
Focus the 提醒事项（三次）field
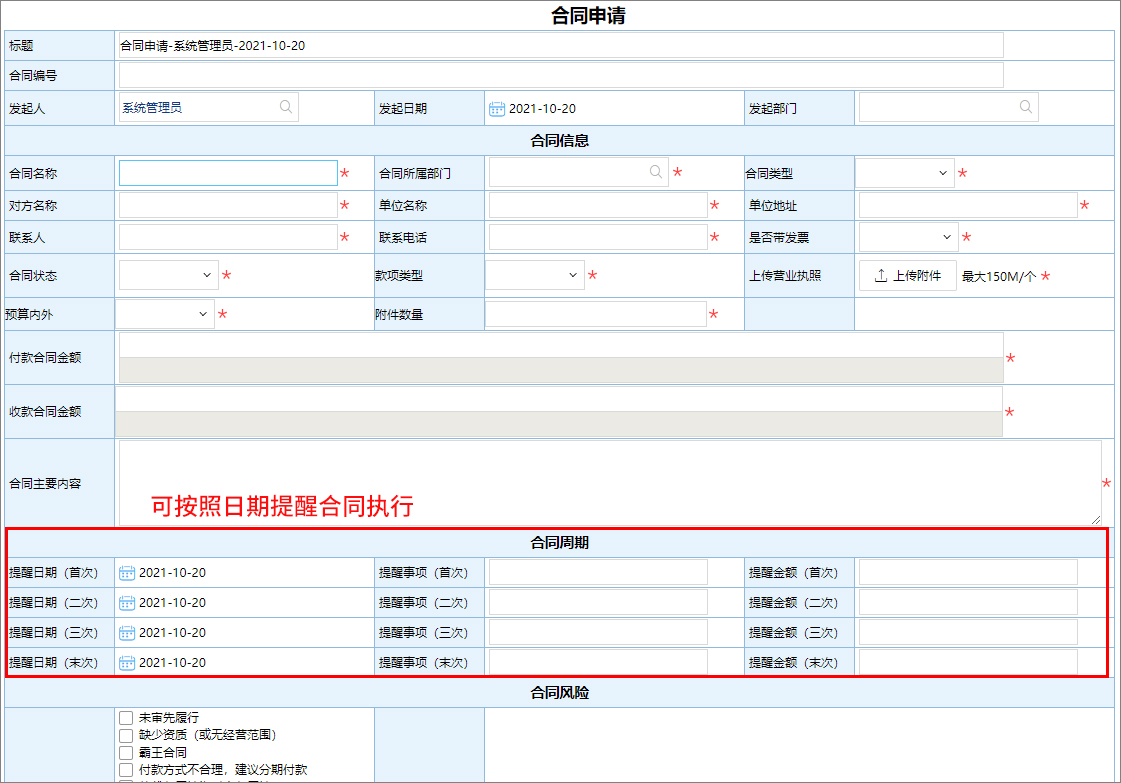pyautogui.click(x=598, y=633)
